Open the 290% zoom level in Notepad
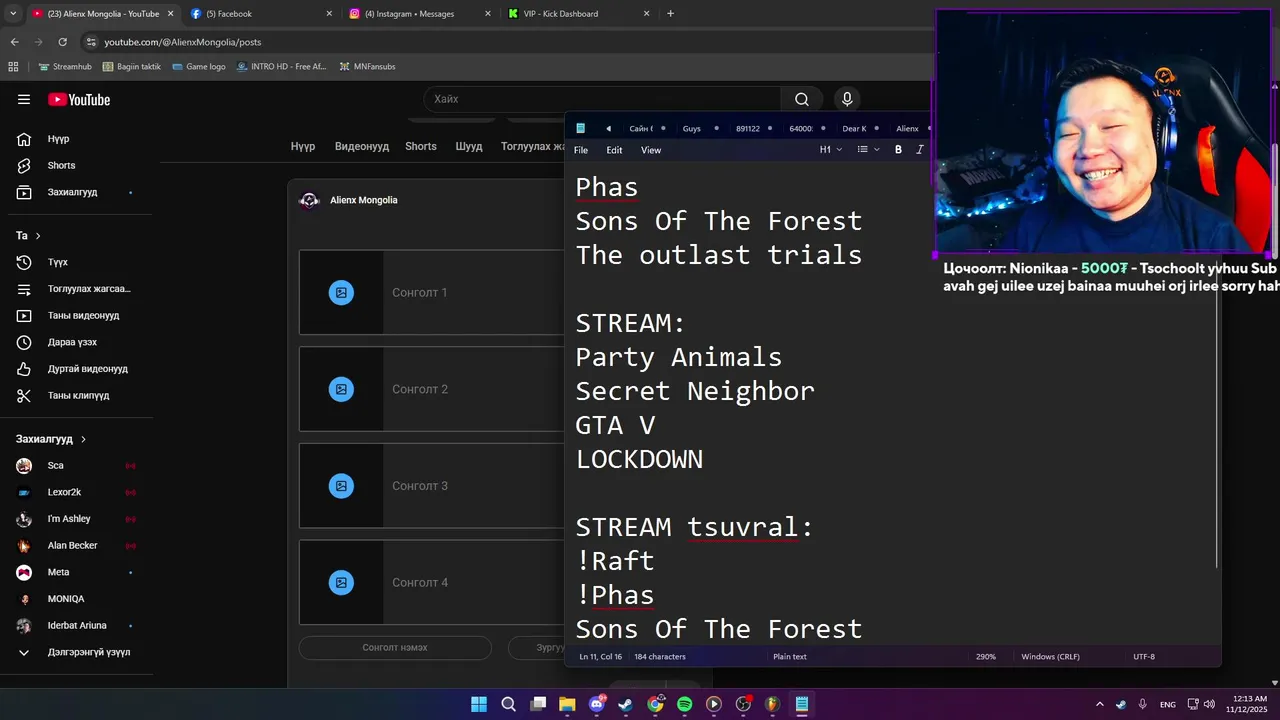The image size is (1280, 720). click(x=986, y=657)
